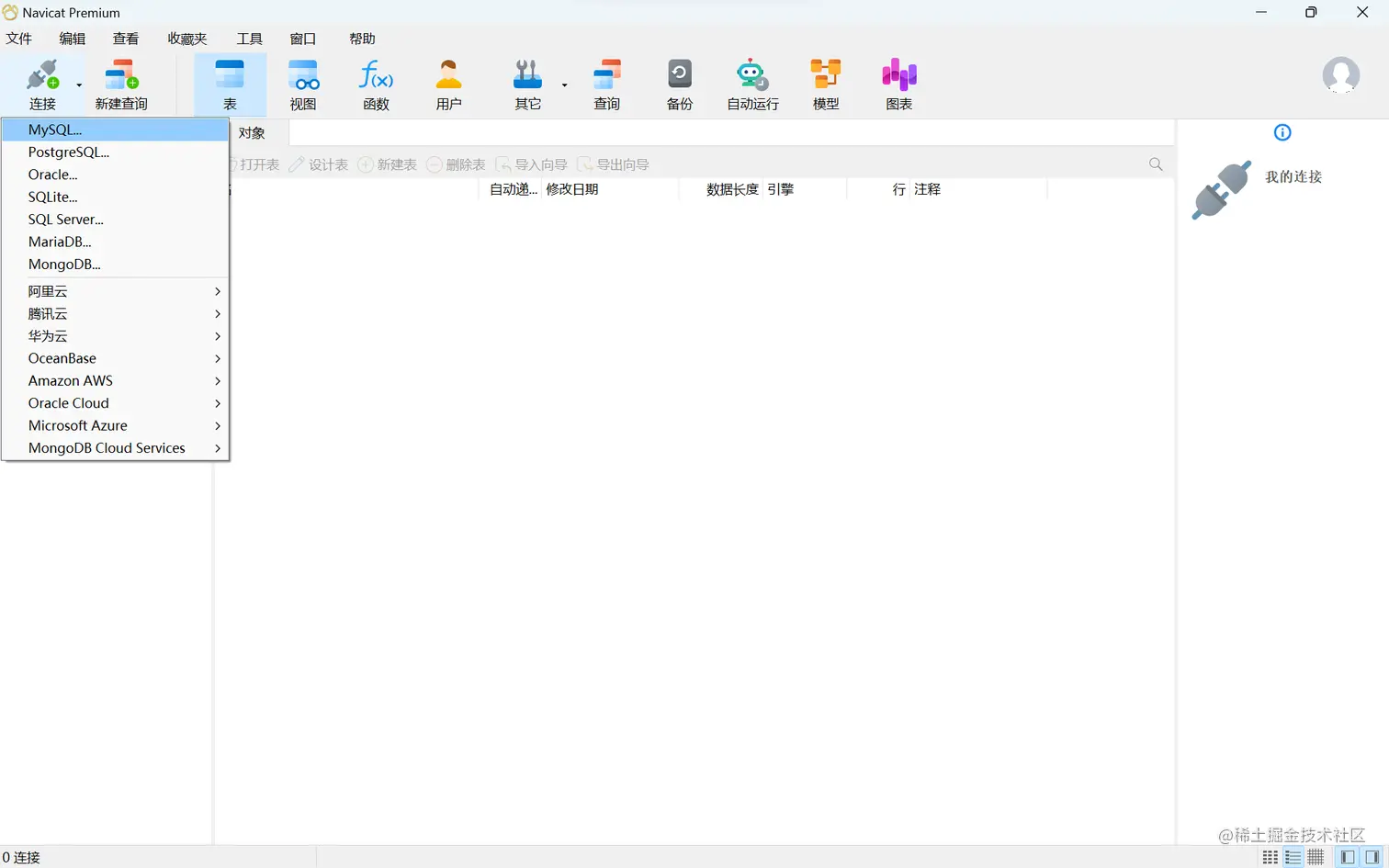Open the 文件 menu

pos(18,39)
